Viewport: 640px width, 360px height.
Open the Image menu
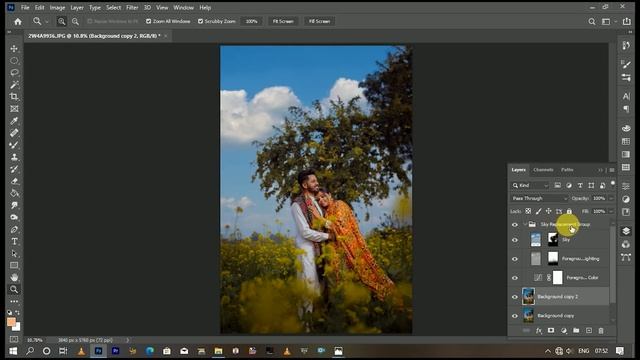tap(57, 7)
